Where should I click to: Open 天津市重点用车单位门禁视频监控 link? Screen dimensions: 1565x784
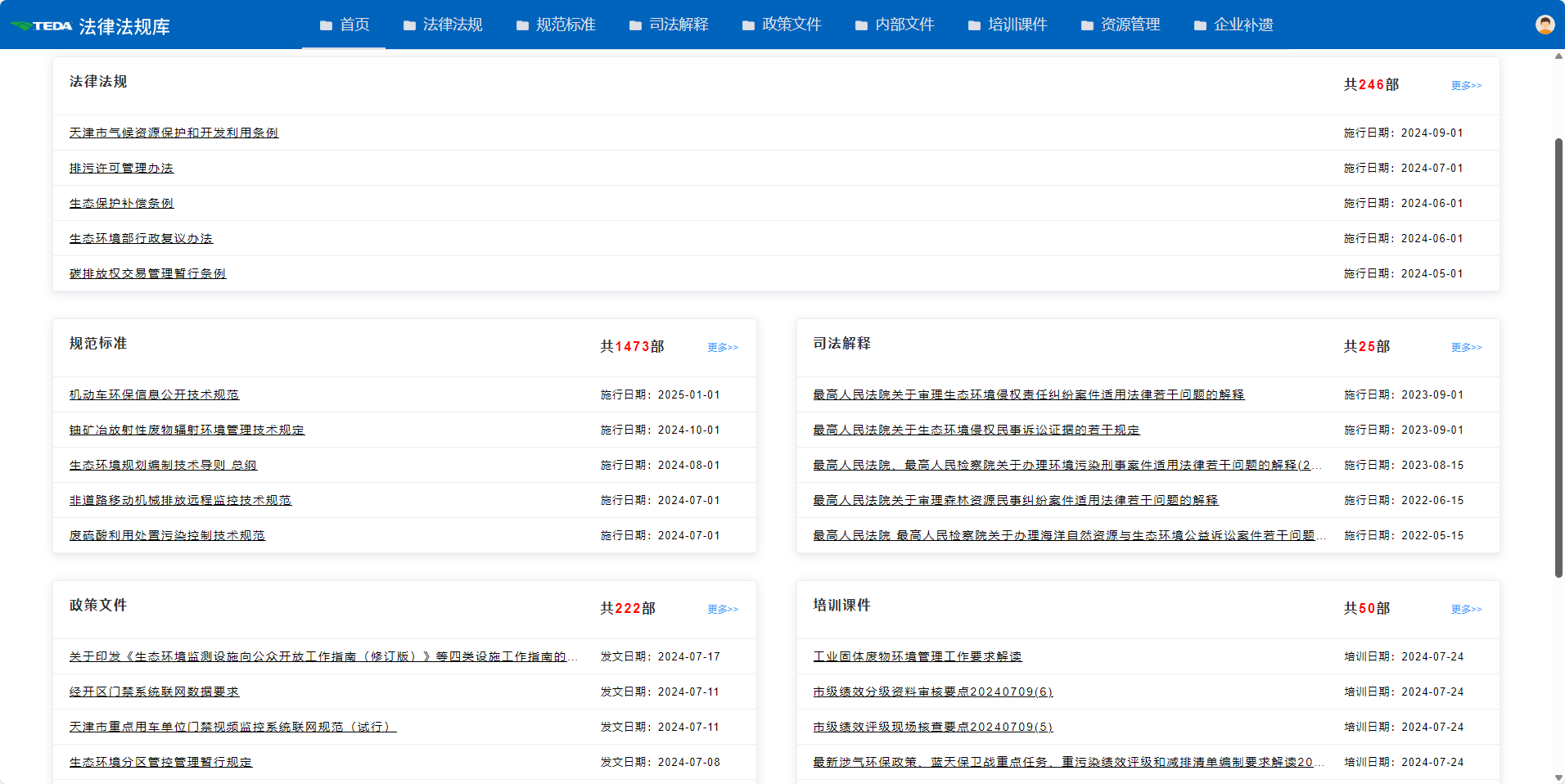232,727
